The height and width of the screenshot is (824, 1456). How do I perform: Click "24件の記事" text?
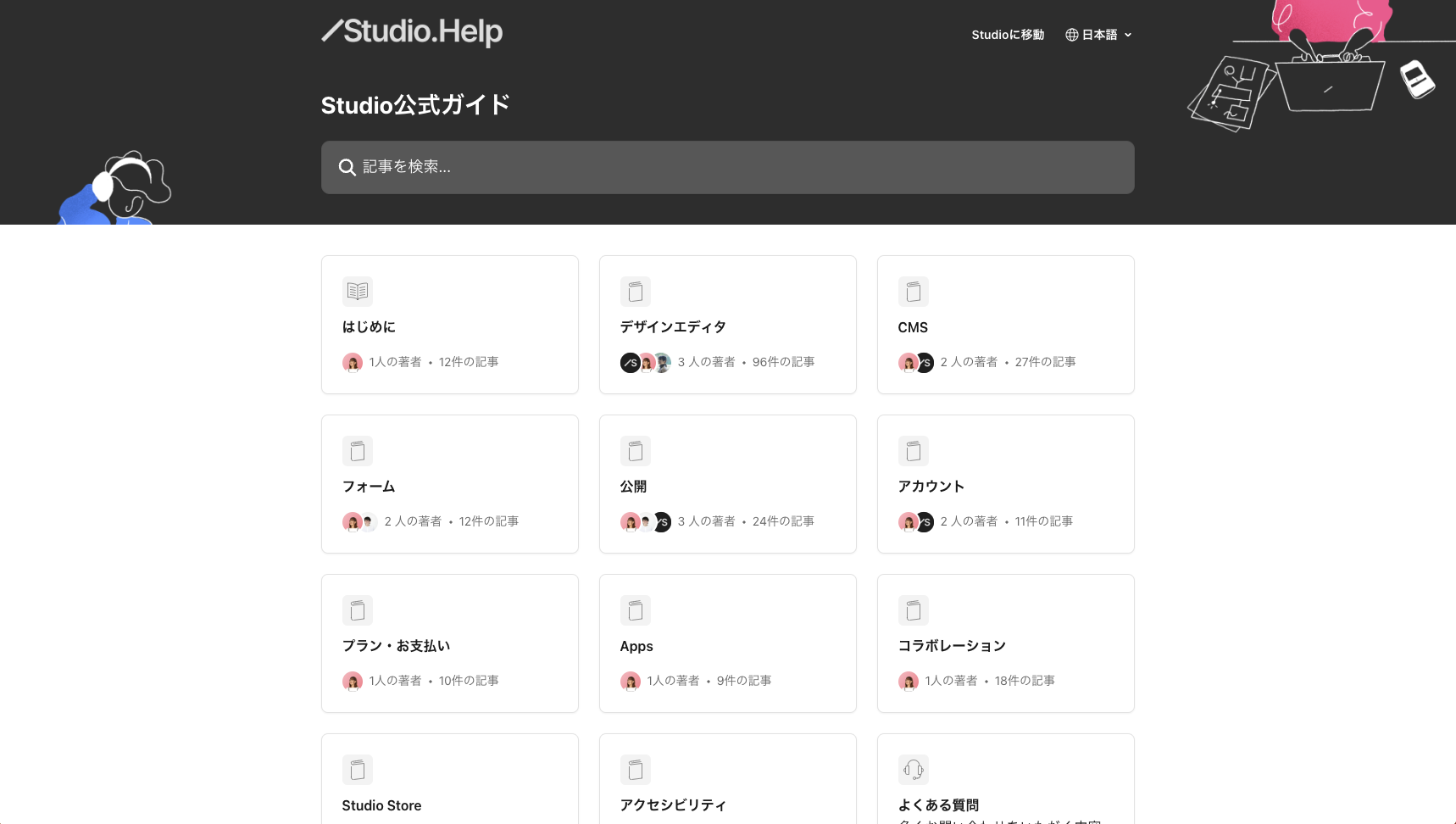tap(783, 521)
